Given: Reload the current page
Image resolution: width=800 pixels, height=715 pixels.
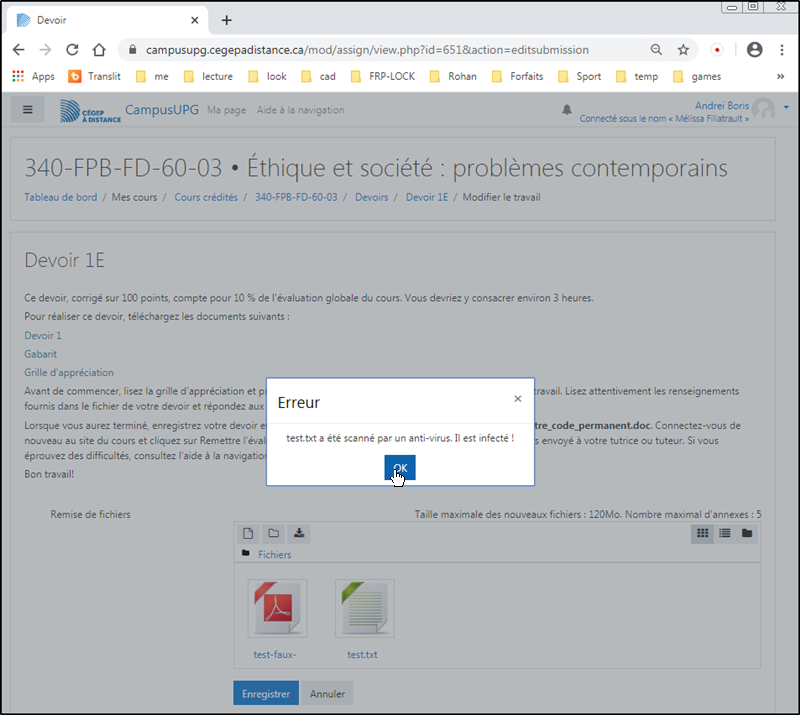Looking at the screenshot, I should (x=72, y=49).
